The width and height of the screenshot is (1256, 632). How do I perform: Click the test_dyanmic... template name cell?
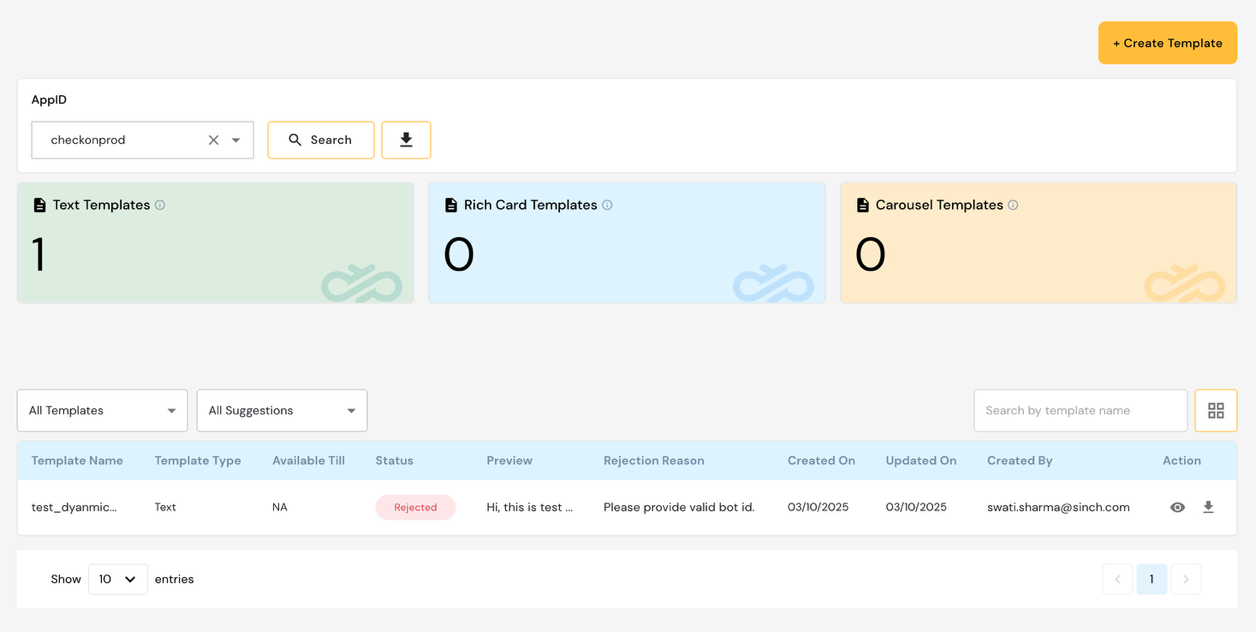point(74,507)
